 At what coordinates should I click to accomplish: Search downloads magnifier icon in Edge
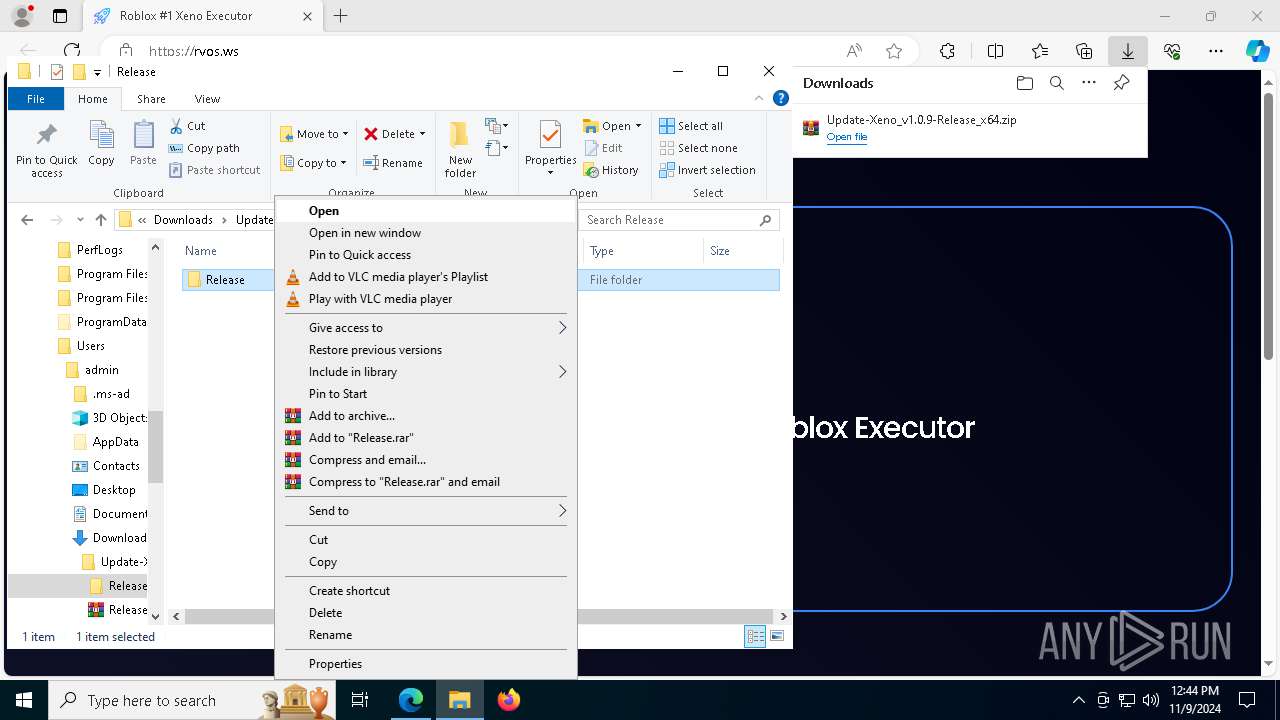[1056, 83]
